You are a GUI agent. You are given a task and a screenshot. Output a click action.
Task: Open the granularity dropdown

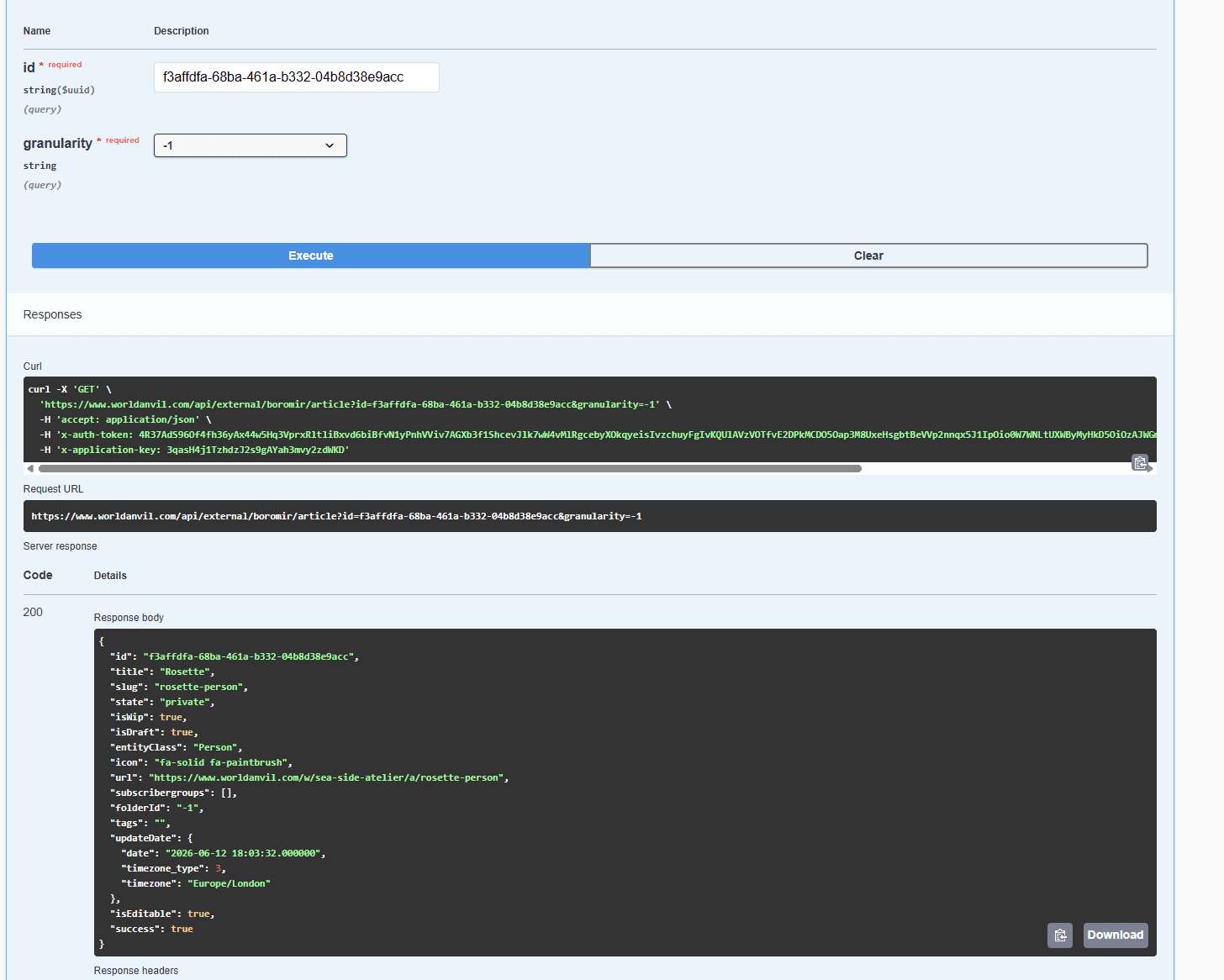coord(251,145)
